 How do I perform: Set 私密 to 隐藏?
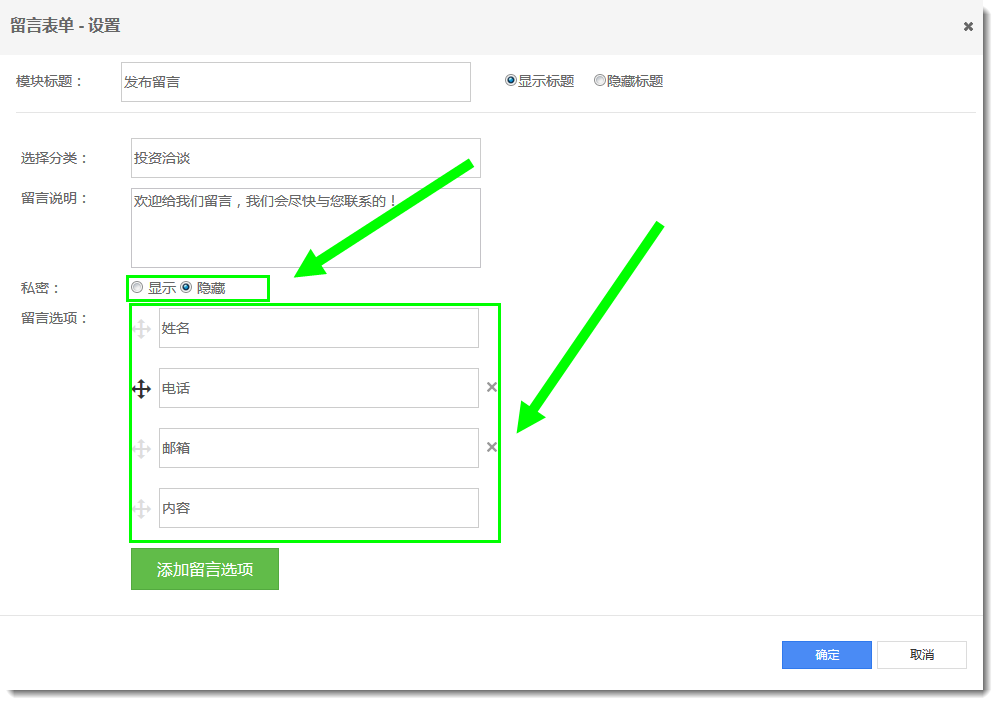pyautogui.click(x=186, y=288)
